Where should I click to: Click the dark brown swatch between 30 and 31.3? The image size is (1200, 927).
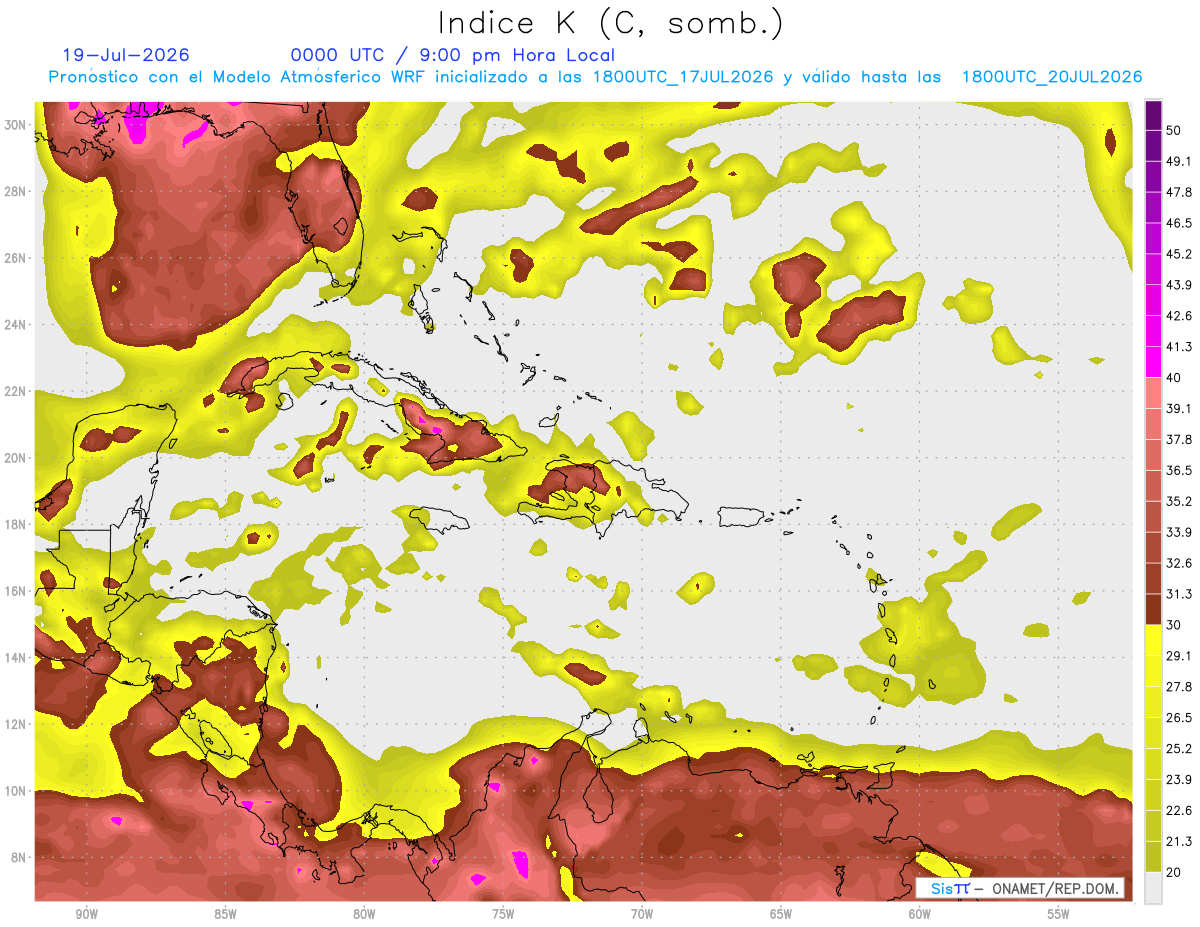click(x=1153, y=609)
